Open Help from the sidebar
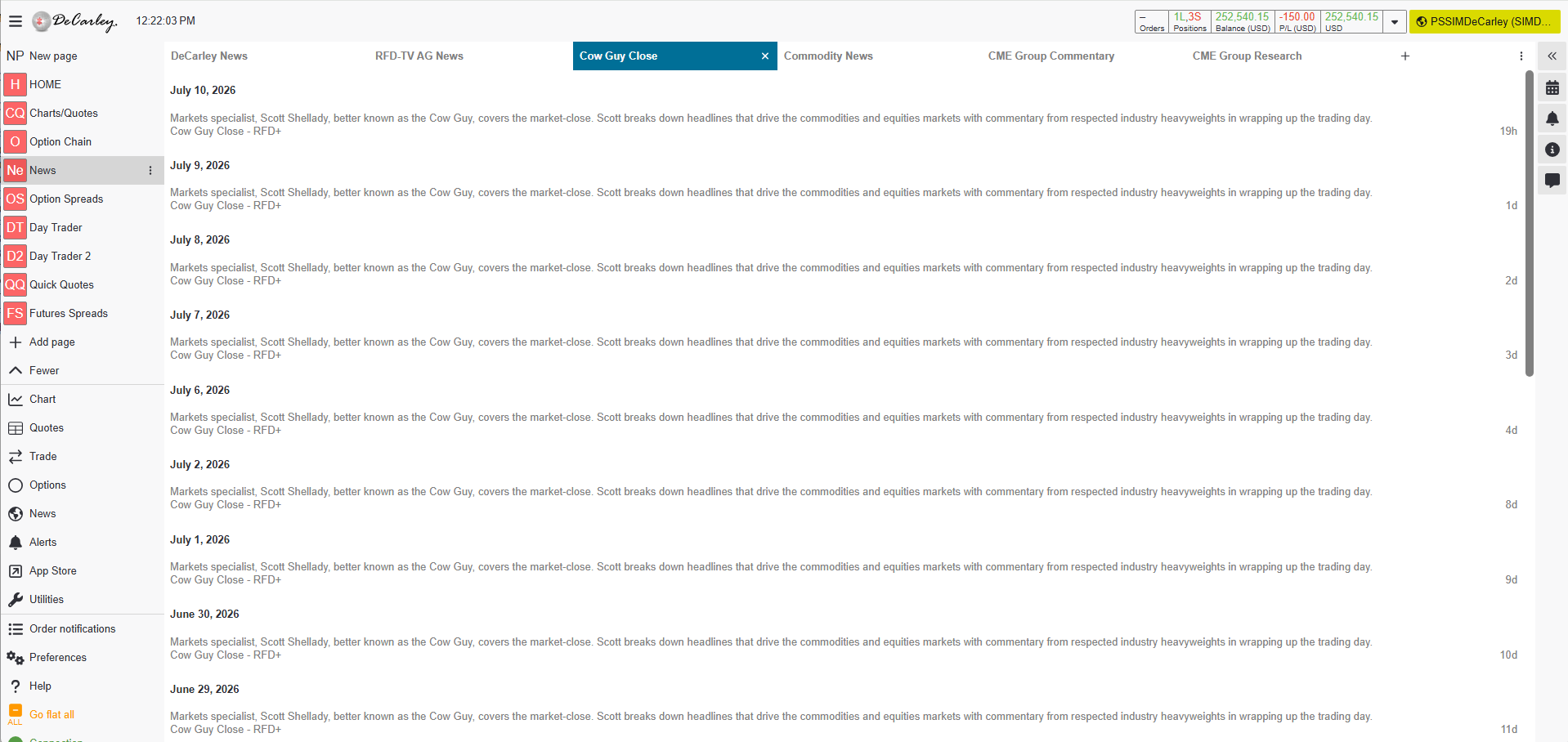1568x742 pixels. point(83,686)
